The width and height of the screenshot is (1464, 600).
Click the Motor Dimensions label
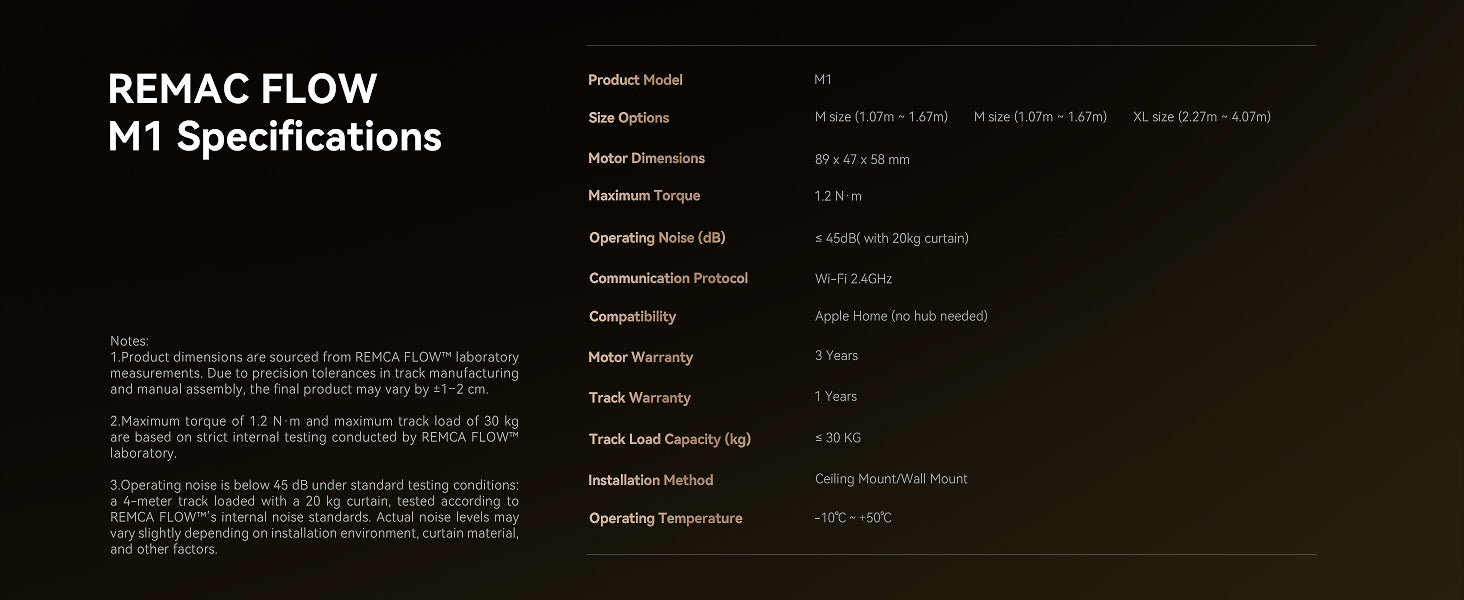pos(646,158)
